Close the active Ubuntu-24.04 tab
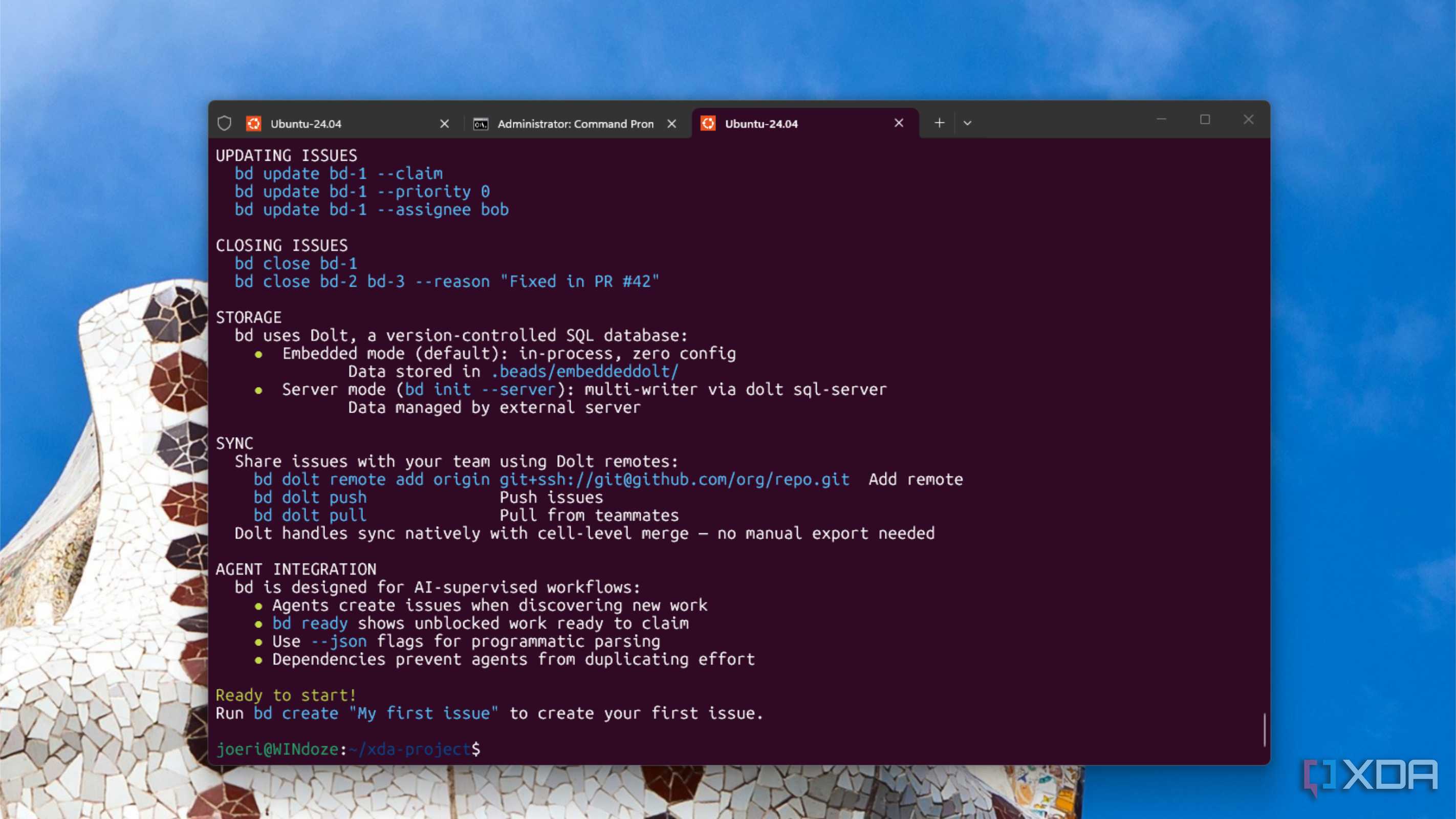Image resolution: width=1456 pixels, height=819 pixels. tap(899, 123)
